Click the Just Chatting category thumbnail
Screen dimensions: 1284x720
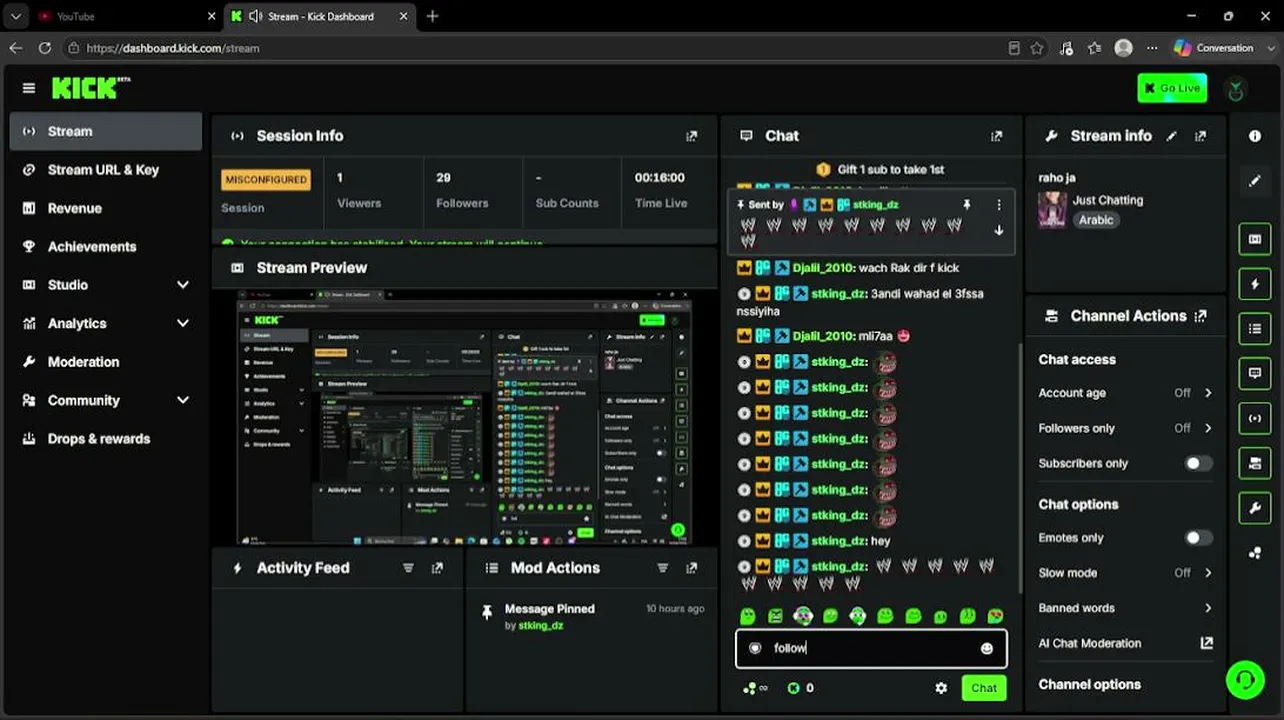1052,210
